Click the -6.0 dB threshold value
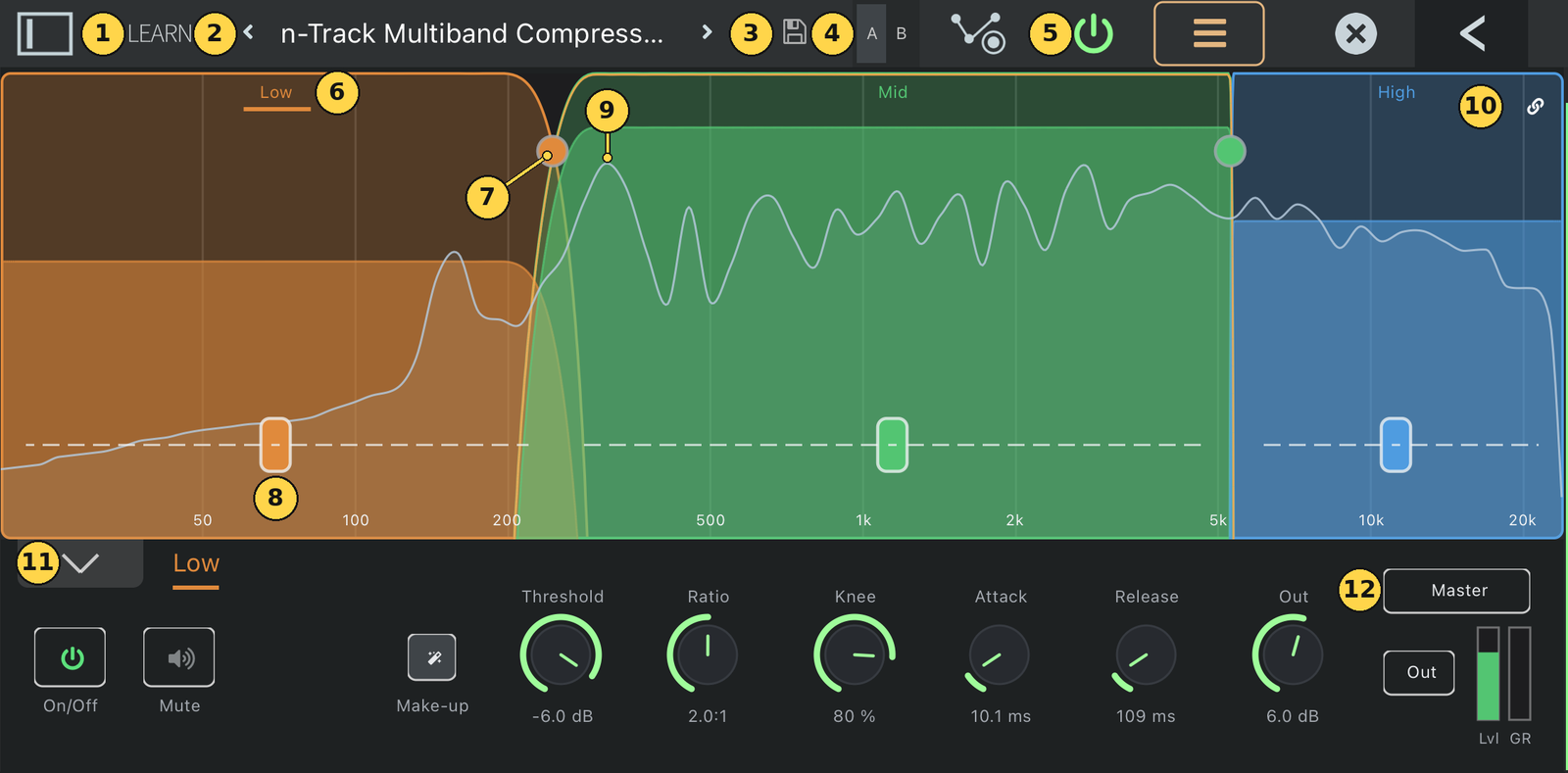The width and height of the screenshot is (1568, 773). (563, 716)
